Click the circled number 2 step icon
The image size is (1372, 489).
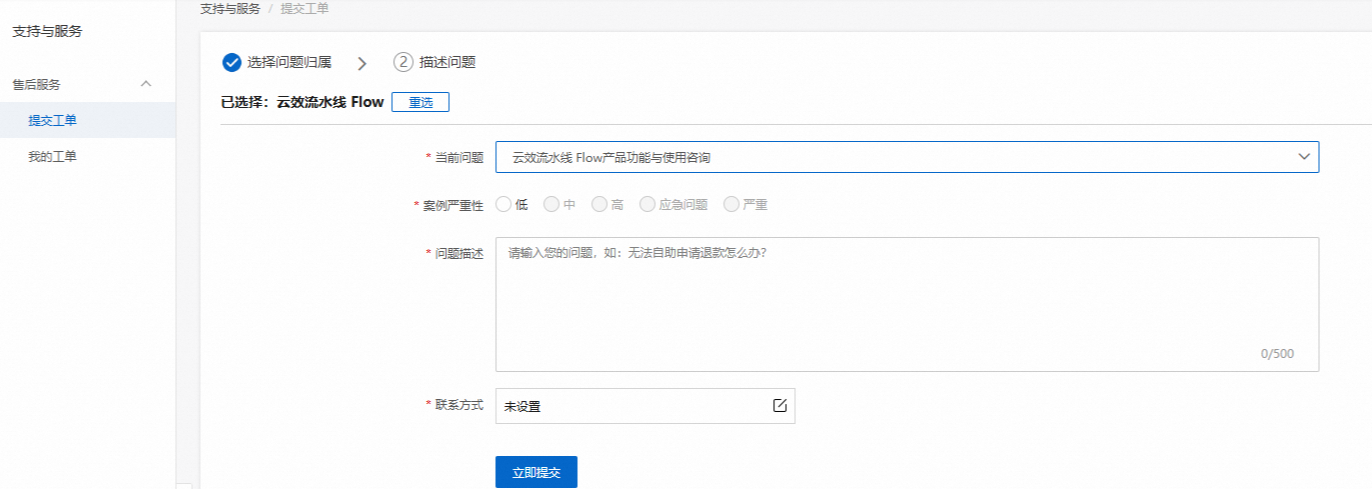(x=403, y=62)
